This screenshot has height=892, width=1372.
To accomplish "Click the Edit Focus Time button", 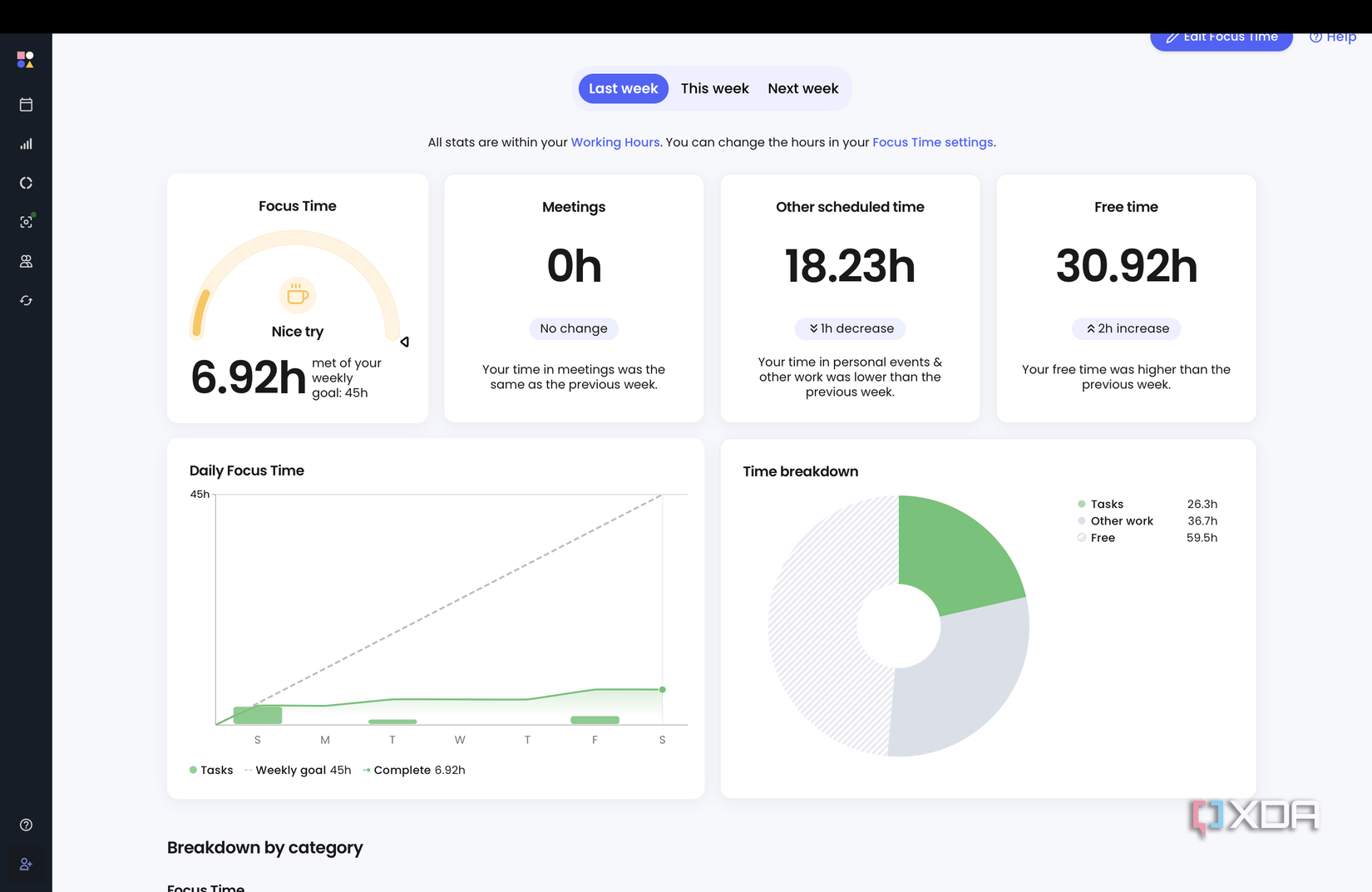I will [x=1221, y=38].
